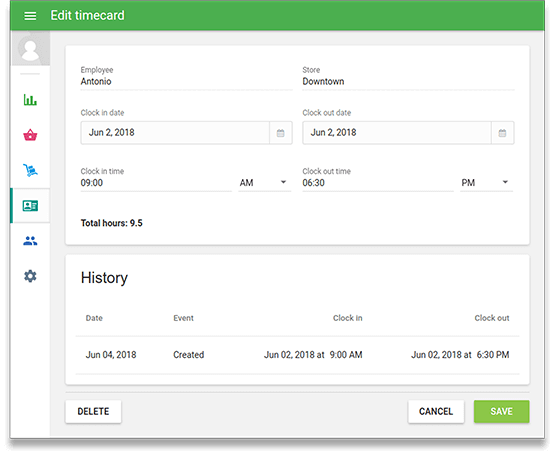Open the customers people icon
The width and height of the screenshot is (555, 451).
click(x=30, y=241)
